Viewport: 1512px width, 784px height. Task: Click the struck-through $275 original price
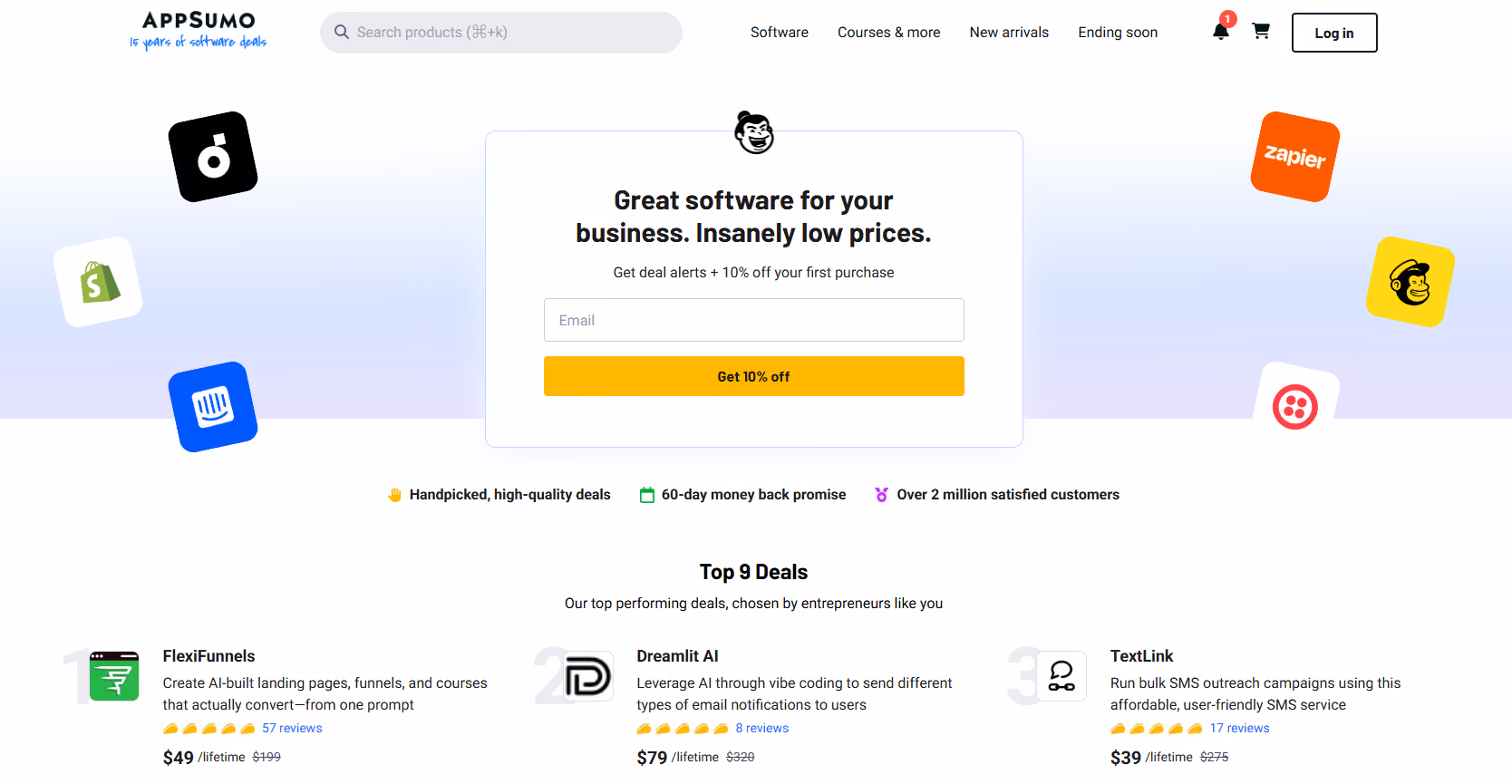(1215, 757)
